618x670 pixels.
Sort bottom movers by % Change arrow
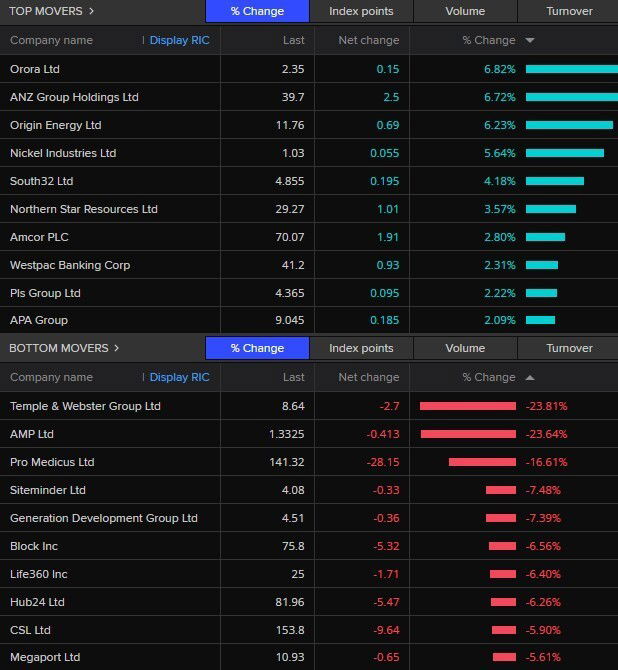click(529, 378)
